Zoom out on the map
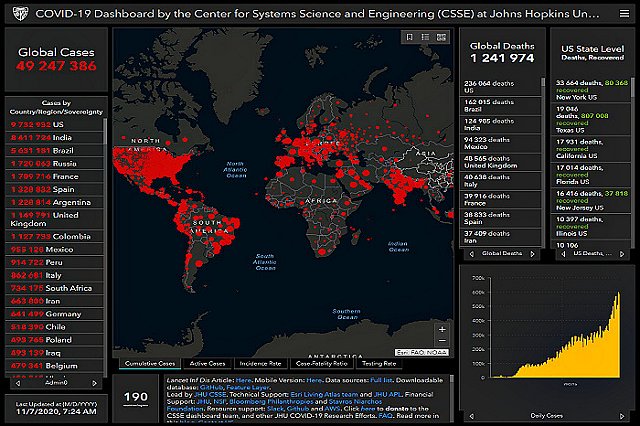 pyautogui.click(x=442, y=342)
